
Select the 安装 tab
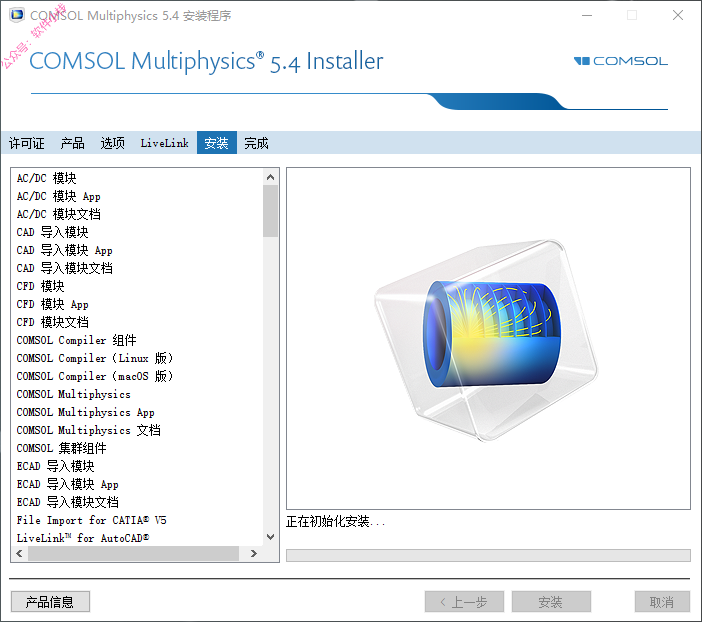tap(217, 143)
